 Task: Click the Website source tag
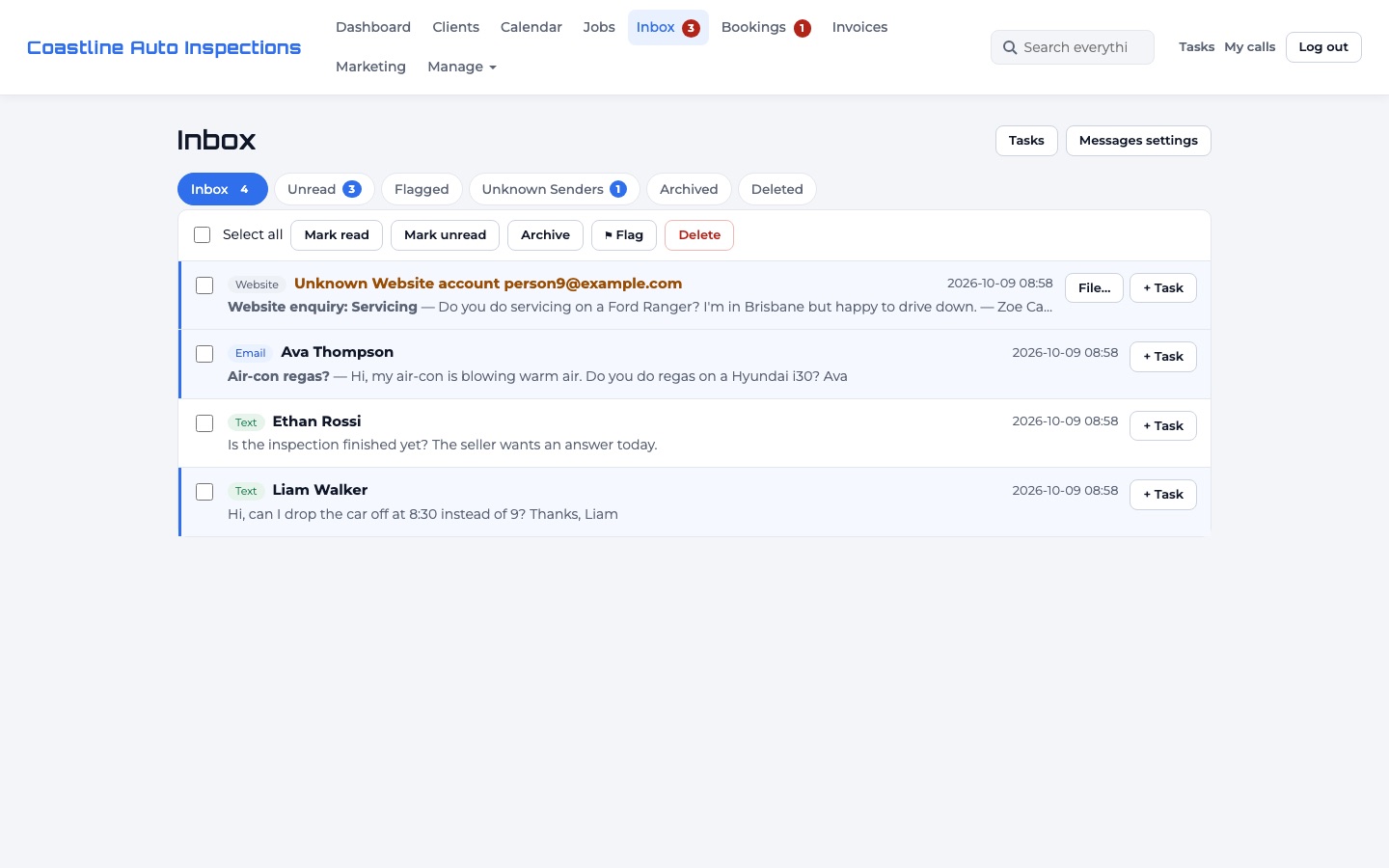click(x=257, y=285)
